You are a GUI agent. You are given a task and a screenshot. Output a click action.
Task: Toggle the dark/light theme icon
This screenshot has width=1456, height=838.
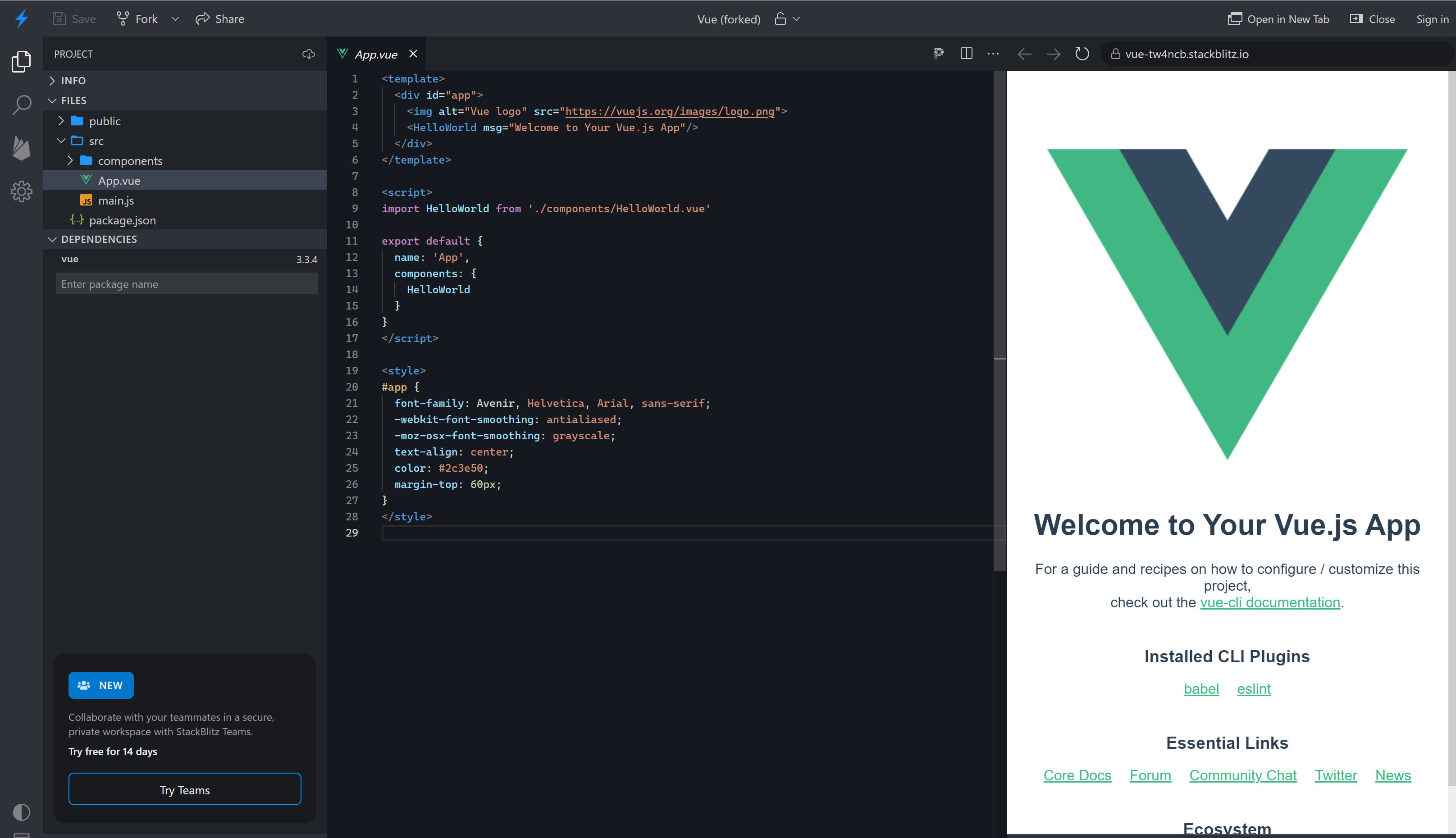pyautogui.click(x=21, y=812)
